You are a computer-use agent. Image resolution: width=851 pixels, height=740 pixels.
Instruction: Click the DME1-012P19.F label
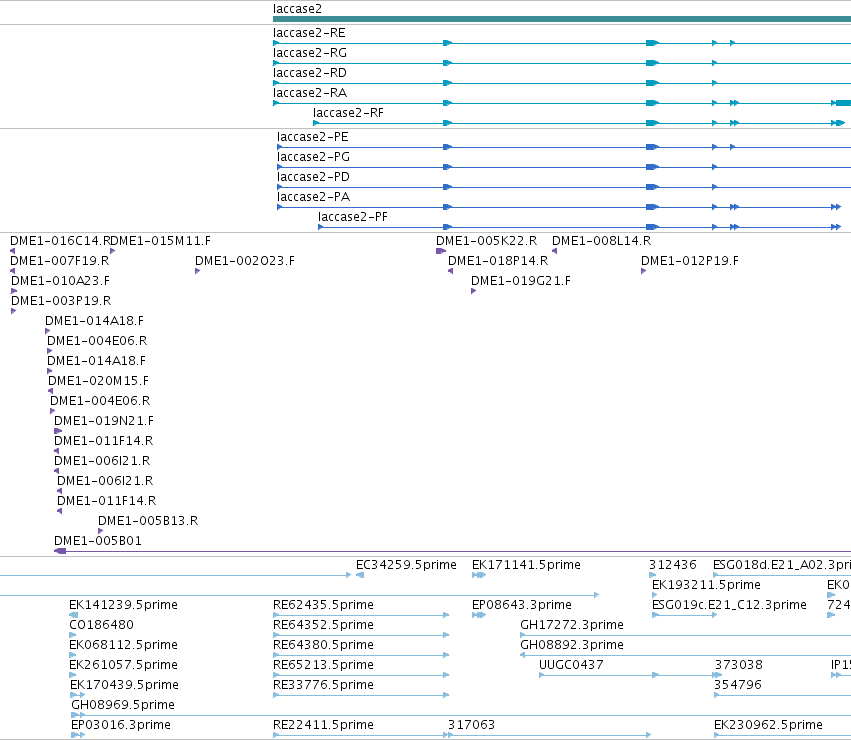[x=690, y=261]
